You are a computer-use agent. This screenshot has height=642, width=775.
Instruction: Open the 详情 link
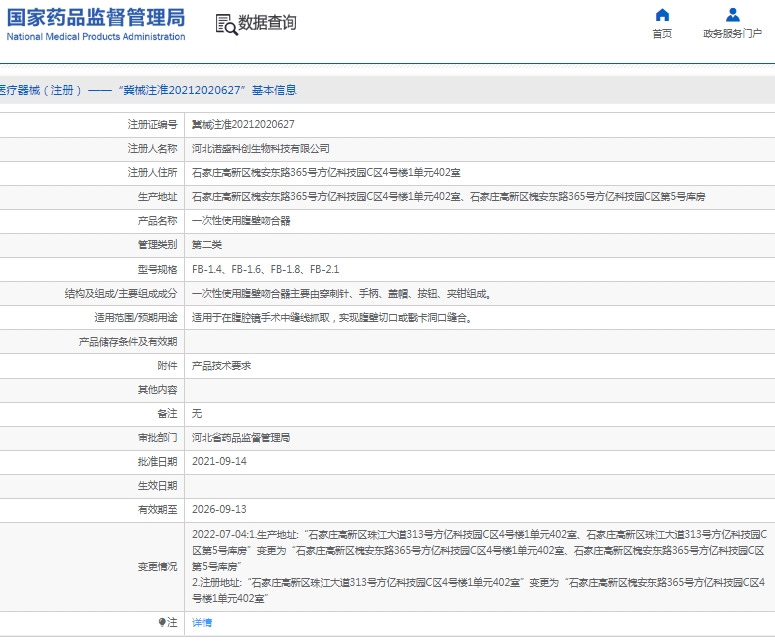click(202, 623)
